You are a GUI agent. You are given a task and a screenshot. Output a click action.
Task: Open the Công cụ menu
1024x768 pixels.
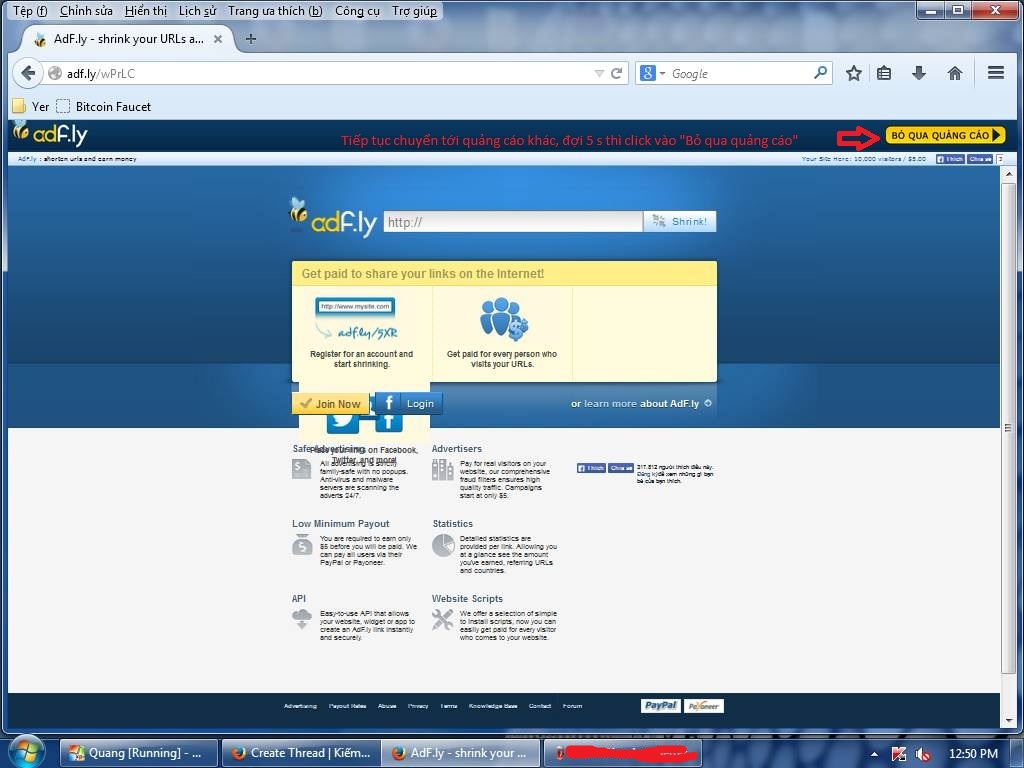(x=357, y=11)
